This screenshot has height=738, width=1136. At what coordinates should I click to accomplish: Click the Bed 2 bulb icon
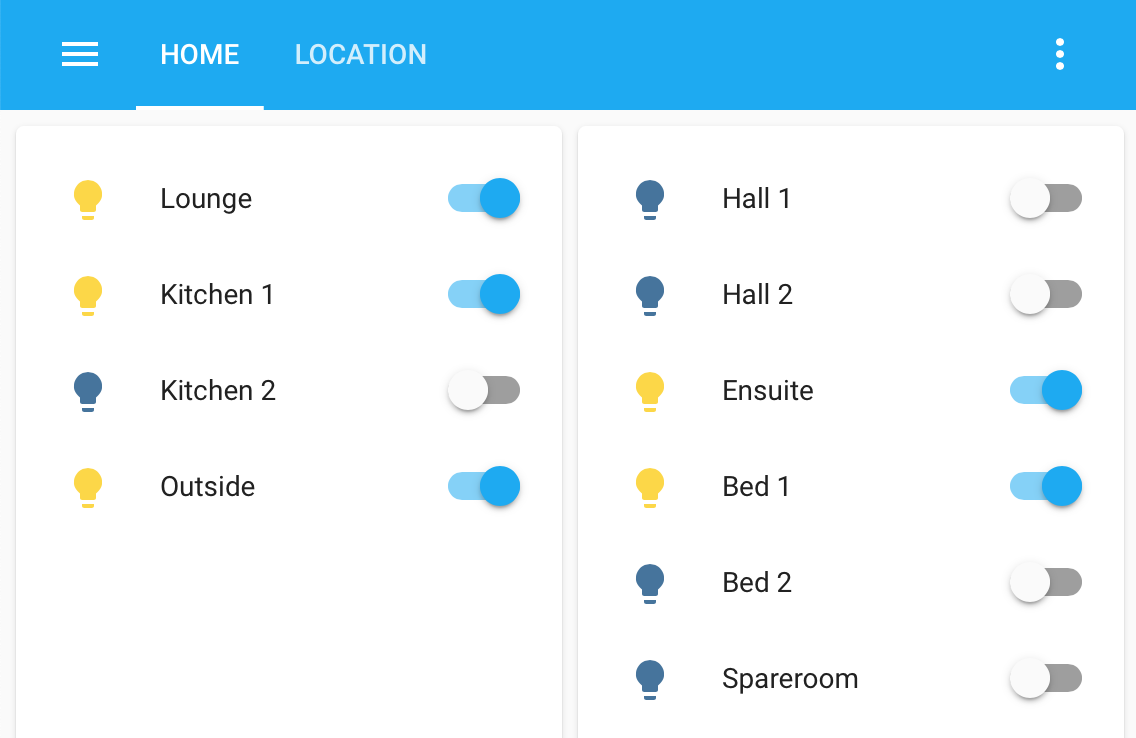(650, 583)
